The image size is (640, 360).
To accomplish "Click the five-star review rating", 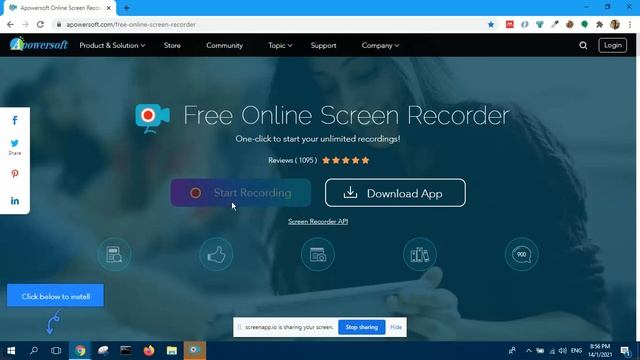I will pyautogui.click(x=346, y=160).
